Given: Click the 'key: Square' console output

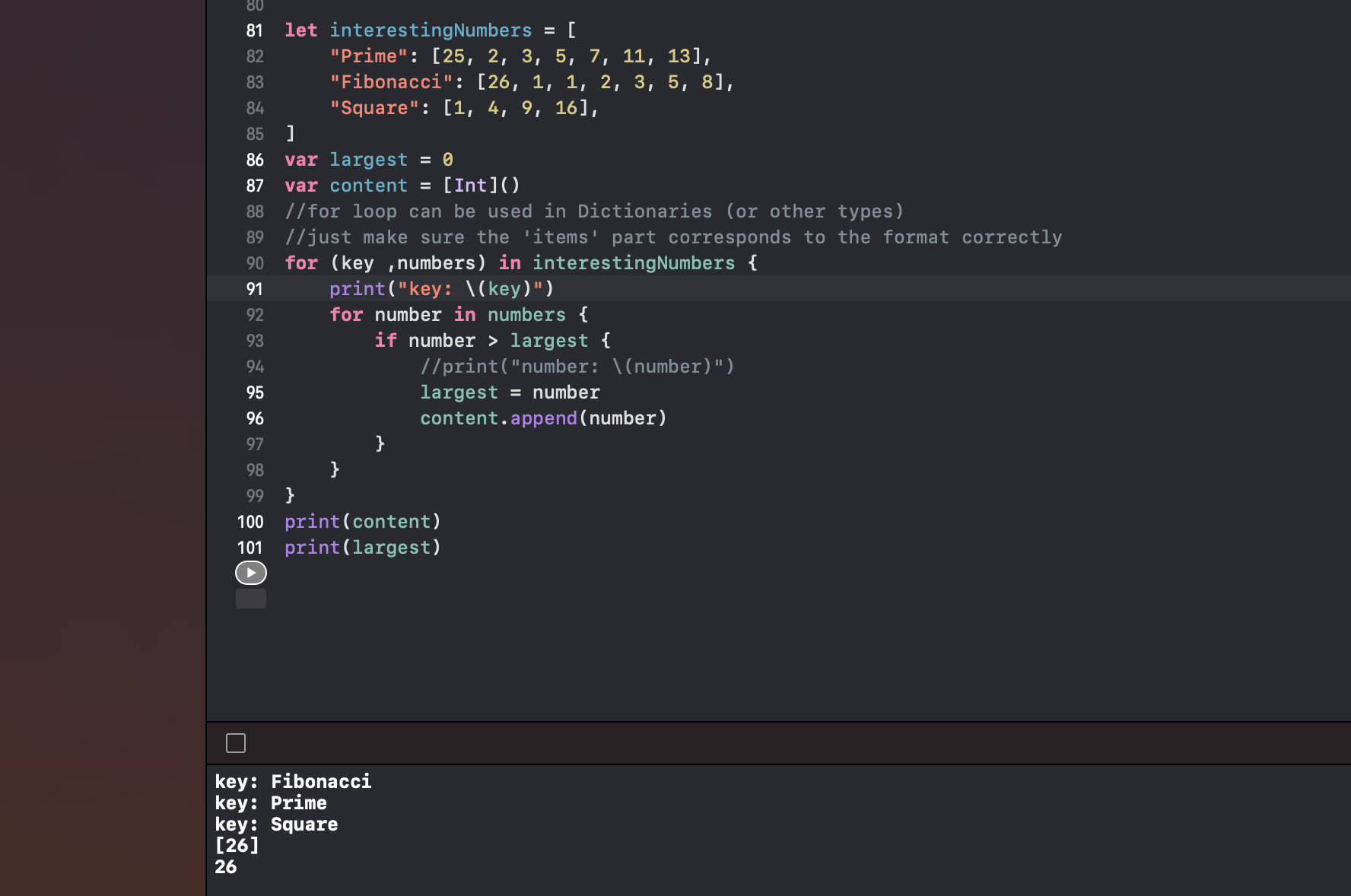Looking at the screenshot, I should 276,825.
